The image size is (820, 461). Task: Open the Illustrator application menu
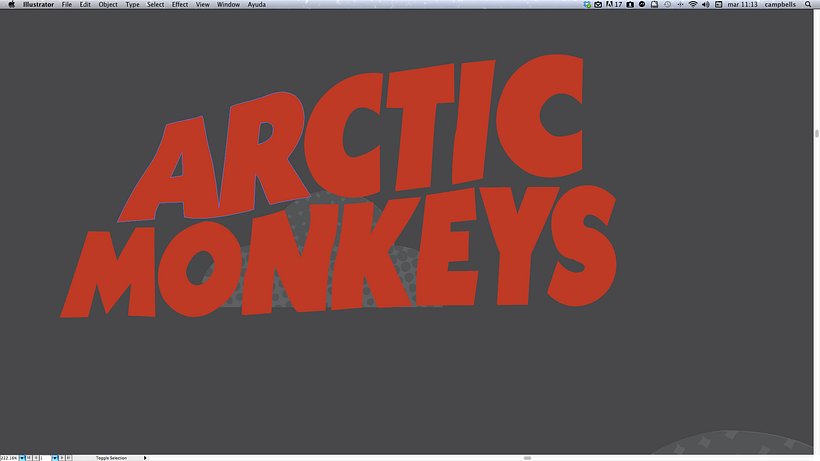point(38,4)
